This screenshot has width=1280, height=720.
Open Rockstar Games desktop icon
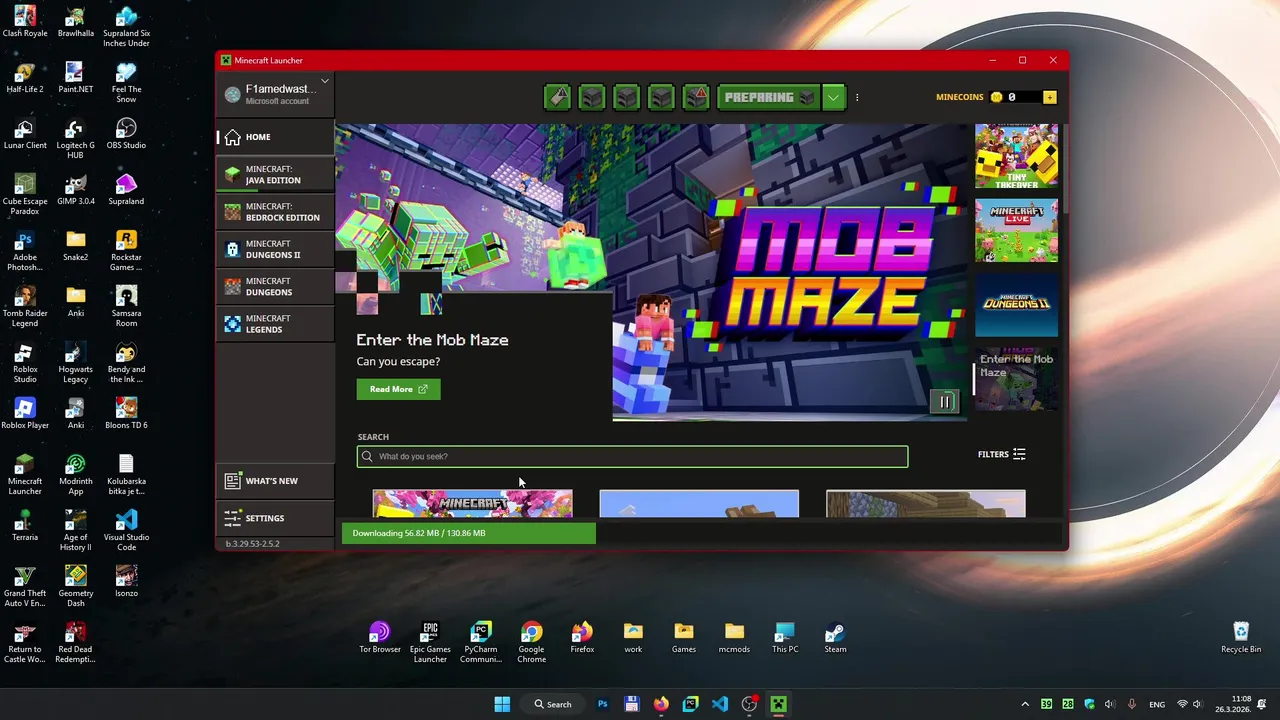click(x=126, y=250)
